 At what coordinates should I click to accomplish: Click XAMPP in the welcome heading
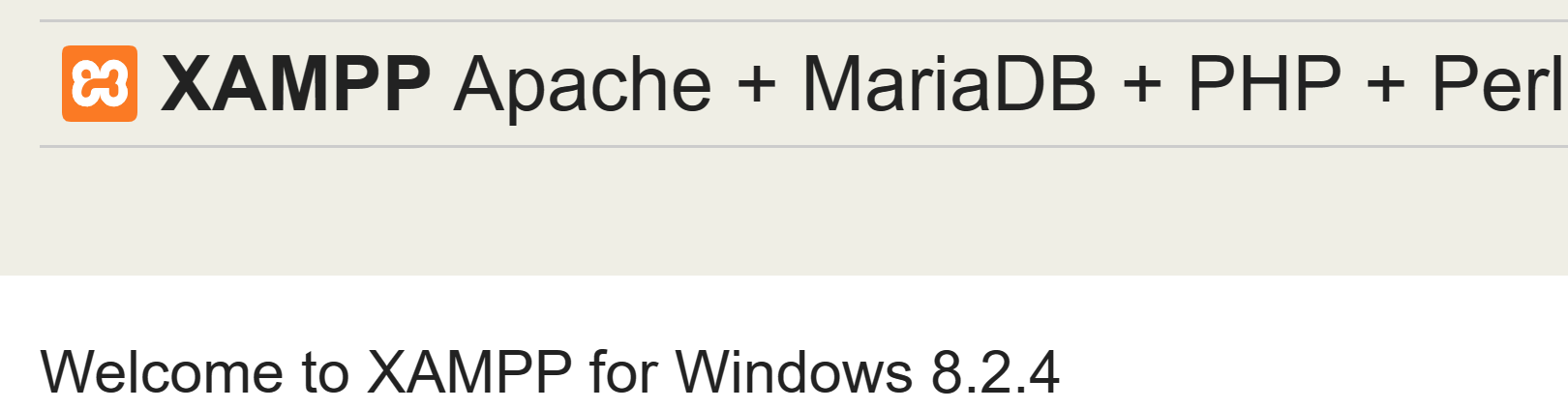coord(469,372)
